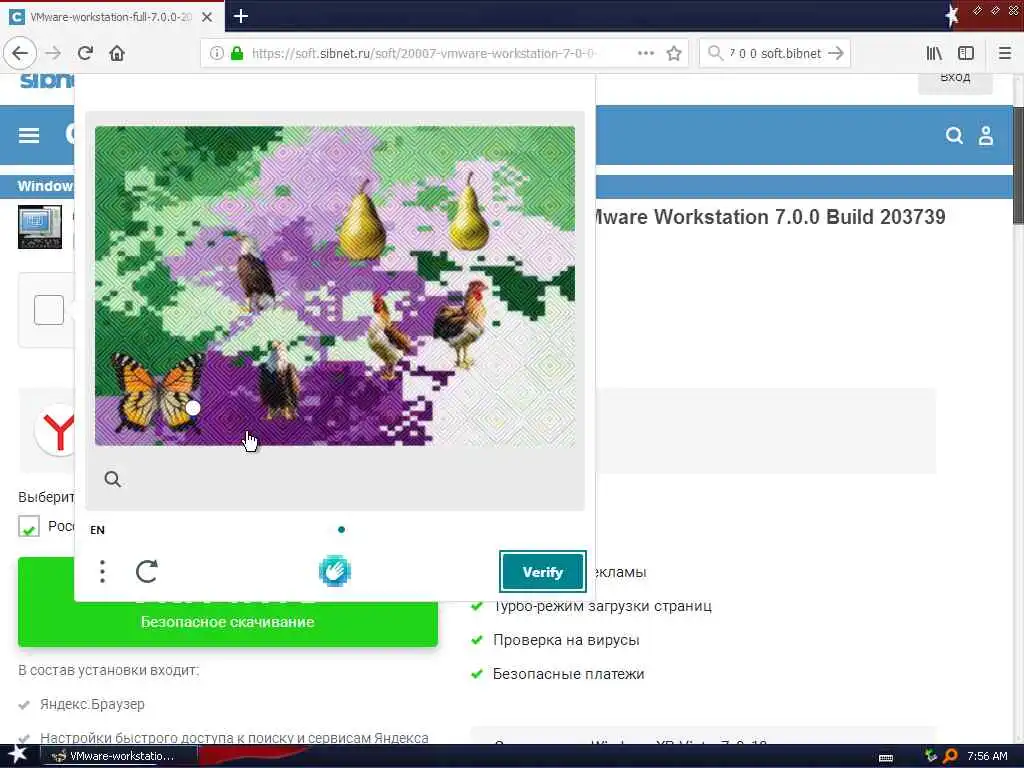Viewport: 1024px width, 768px height.
Task: Select the lower eagle in captcha image
Action: pos(279,381)
